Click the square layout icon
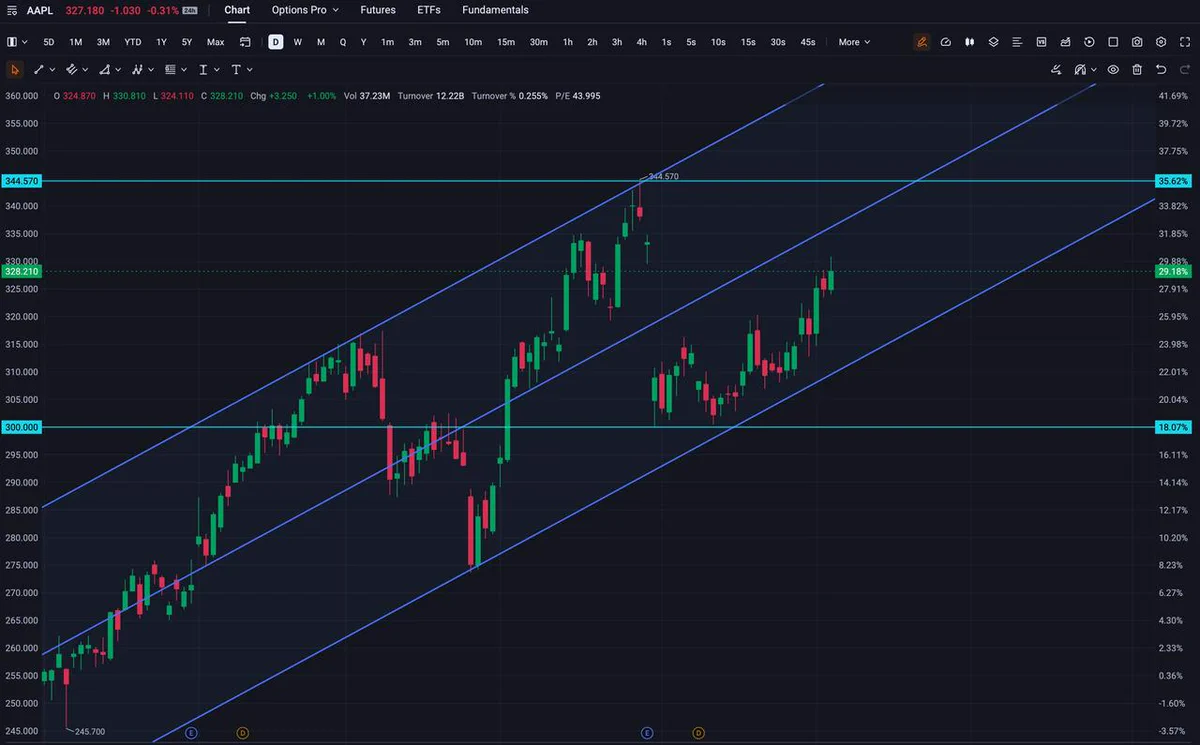1200x745 pixels. tap(1114, 42)
